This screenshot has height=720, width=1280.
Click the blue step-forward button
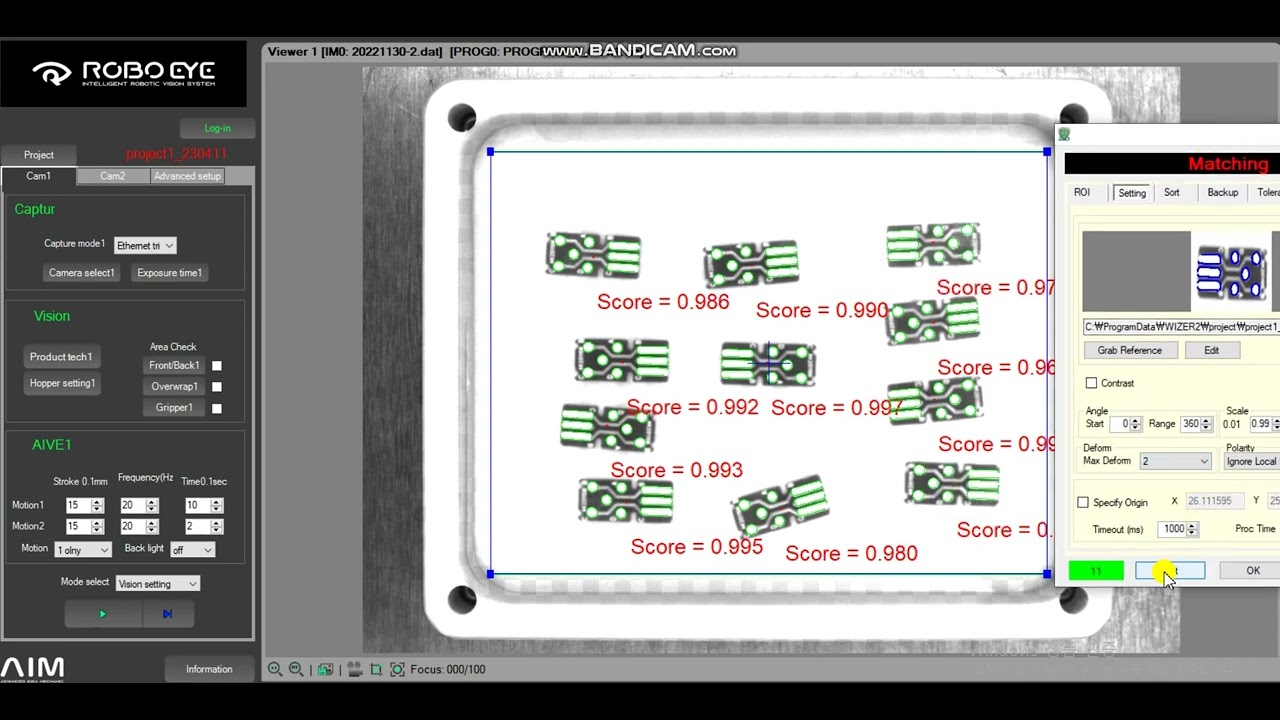(167, 614)
